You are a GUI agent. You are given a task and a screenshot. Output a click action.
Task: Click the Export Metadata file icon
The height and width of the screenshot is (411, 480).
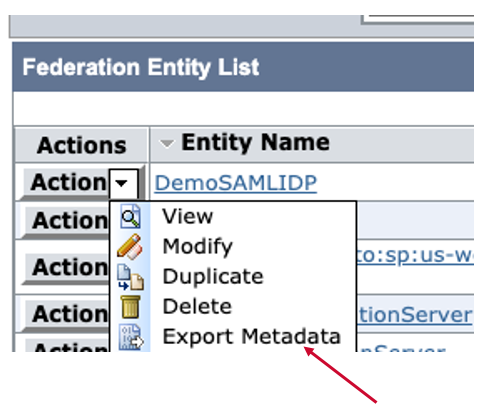(x=131, y=337)
